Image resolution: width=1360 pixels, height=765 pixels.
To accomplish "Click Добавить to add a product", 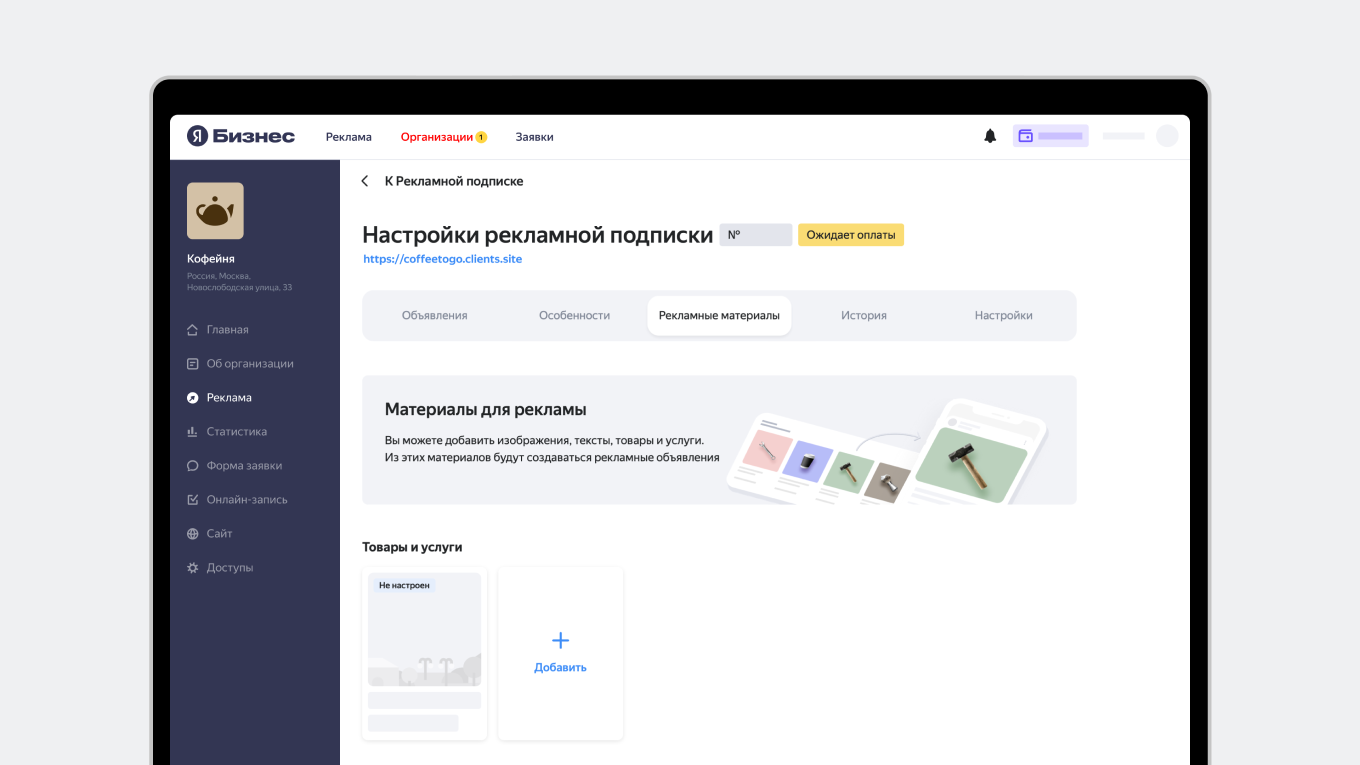I will click(x=560, y=651).
